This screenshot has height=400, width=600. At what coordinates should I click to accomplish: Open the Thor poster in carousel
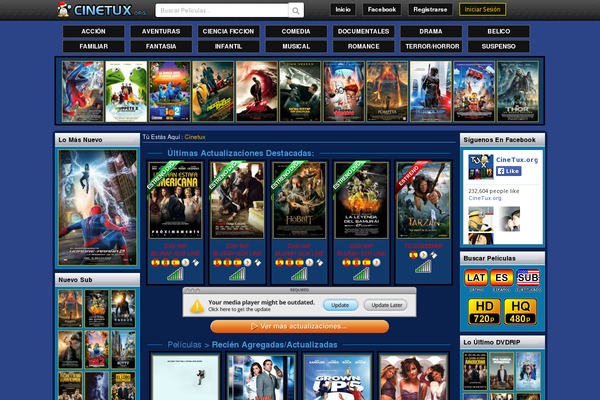518,91
